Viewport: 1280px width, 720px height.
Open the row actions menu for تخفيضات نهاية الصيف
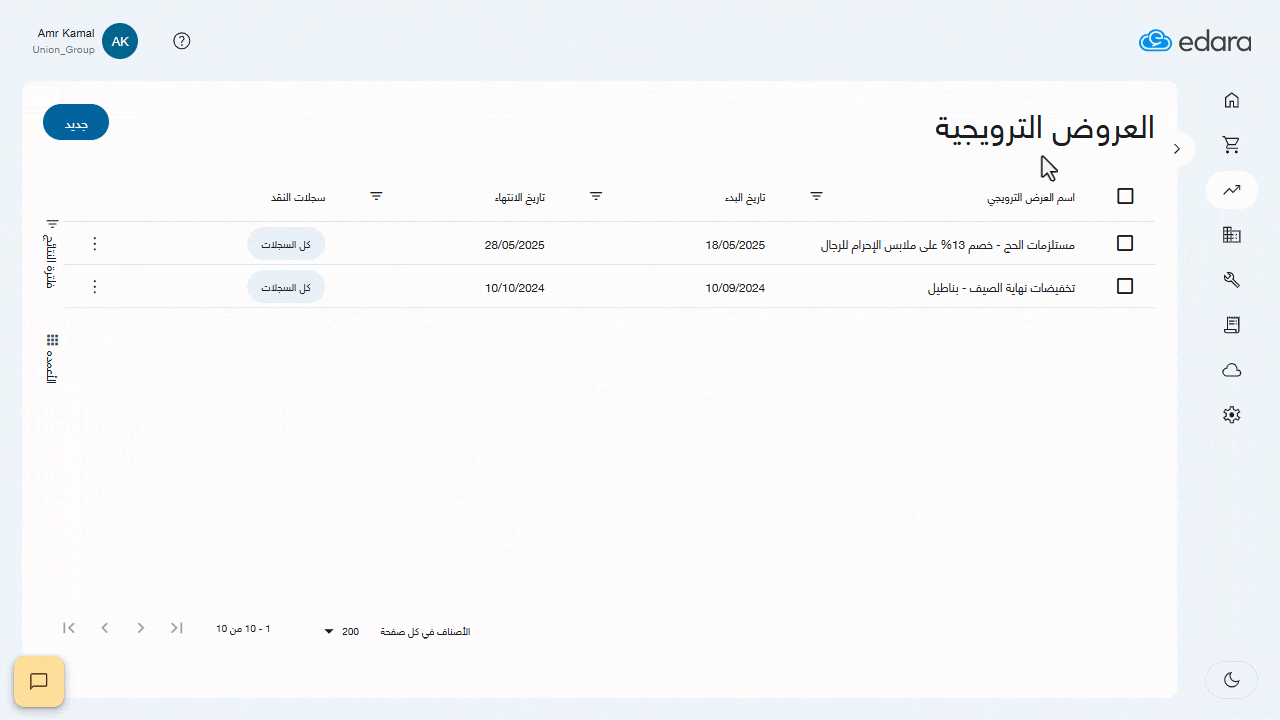[x=94, y=286]
